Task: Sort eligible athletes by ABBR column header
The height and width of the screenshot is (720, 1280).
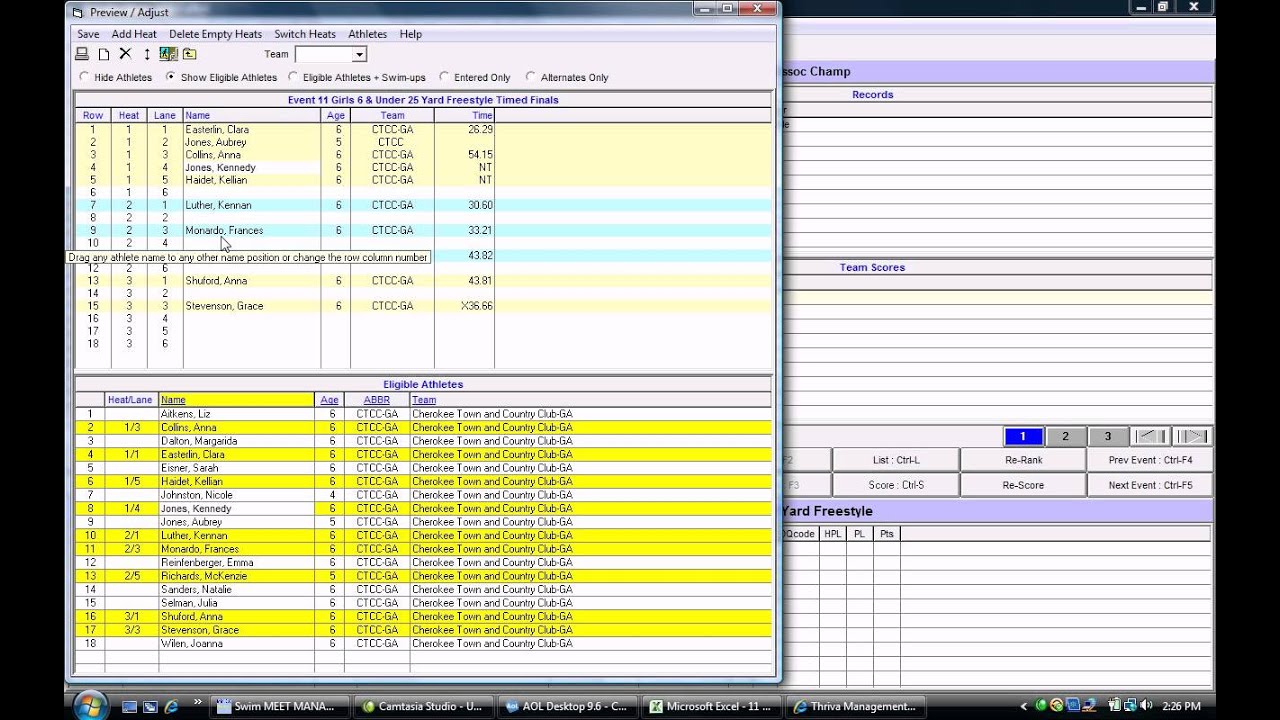Action: (377, 400)
